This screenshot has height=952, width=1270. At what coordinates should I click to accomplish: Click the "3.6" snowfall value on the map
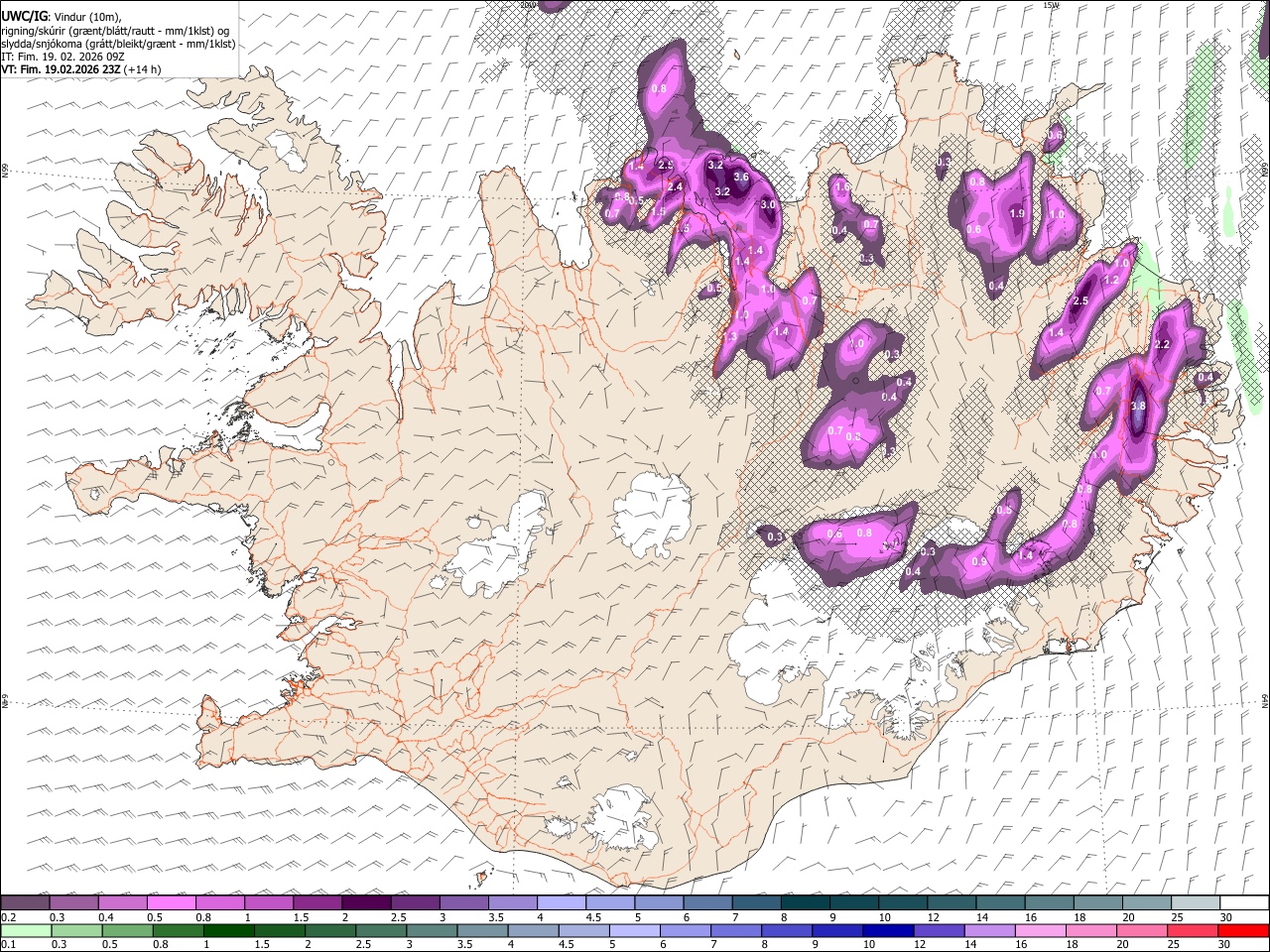point(740,177)
